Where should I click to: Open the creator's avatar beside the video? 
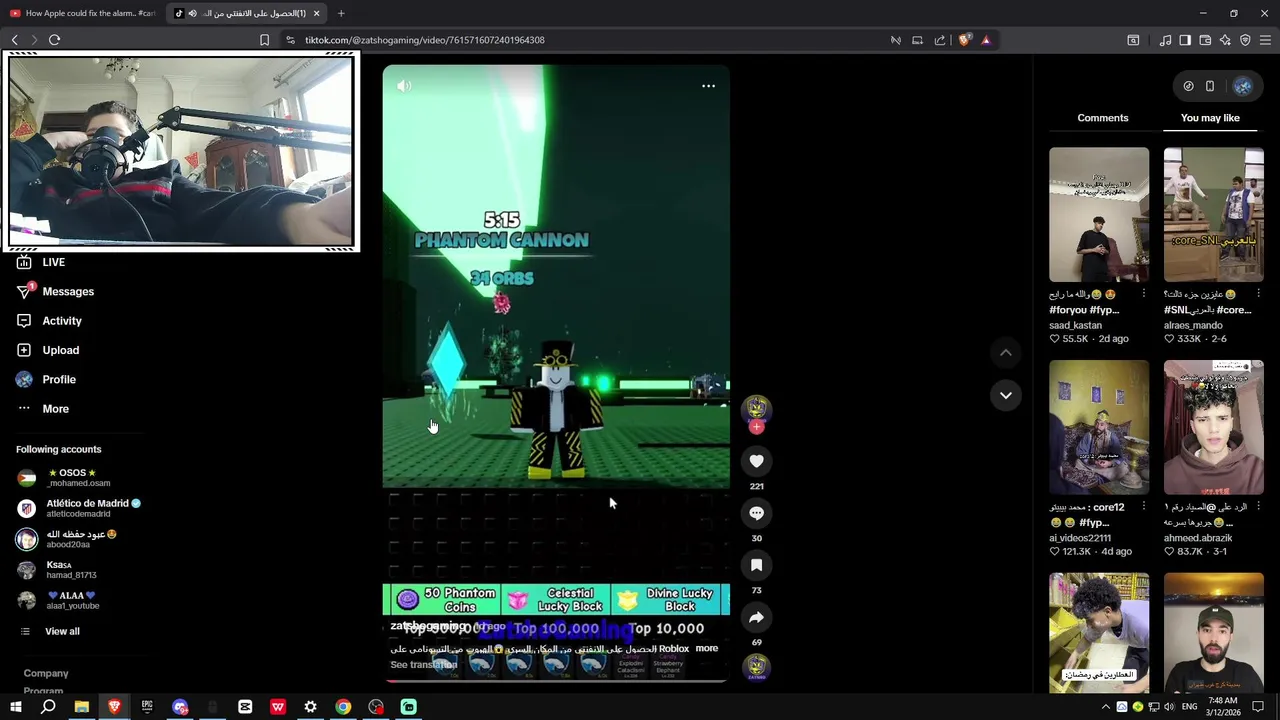756,407
